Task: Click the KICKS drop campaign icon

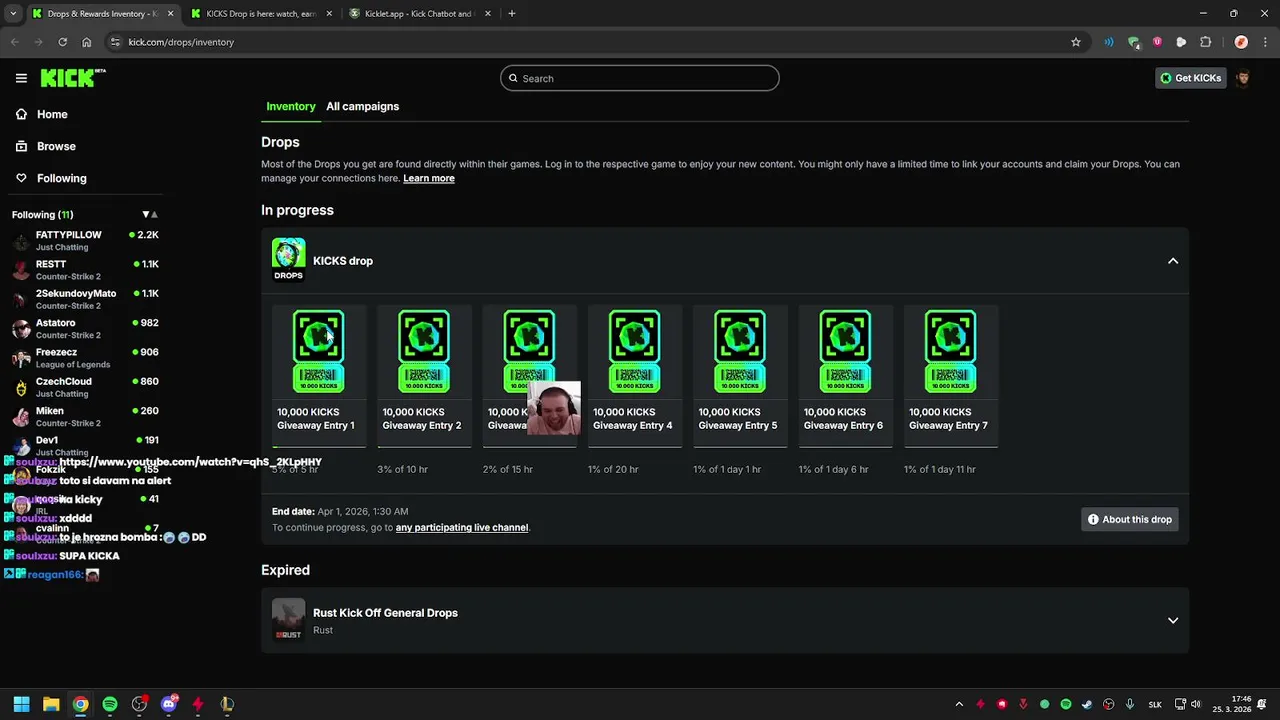Action: click(x=288, y=260)
